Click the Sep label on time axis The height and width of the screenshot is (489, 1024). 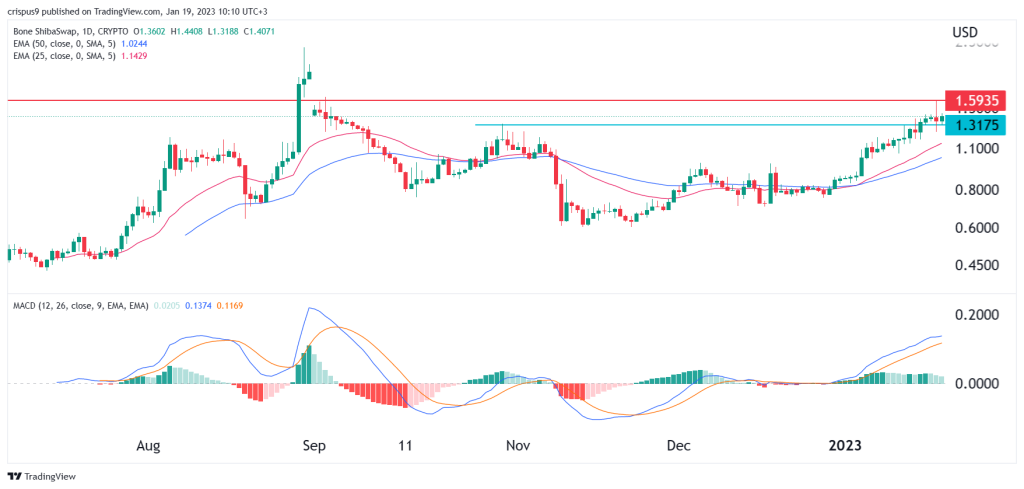coord(314,447)
